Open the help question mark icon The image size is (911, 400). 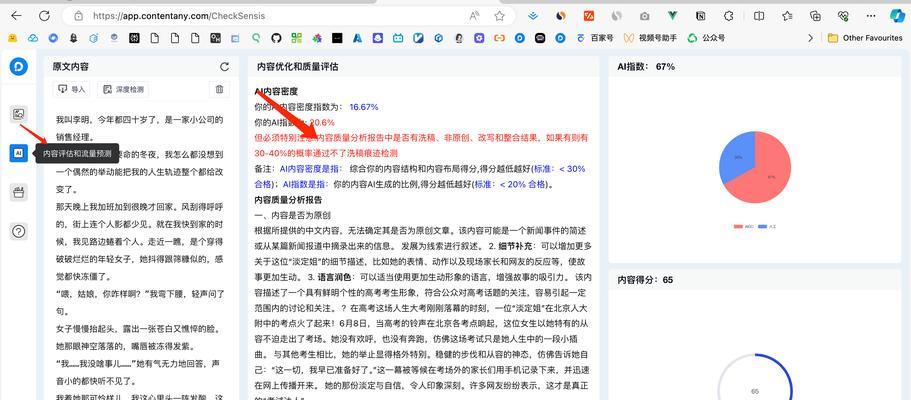tap(19, 231)
